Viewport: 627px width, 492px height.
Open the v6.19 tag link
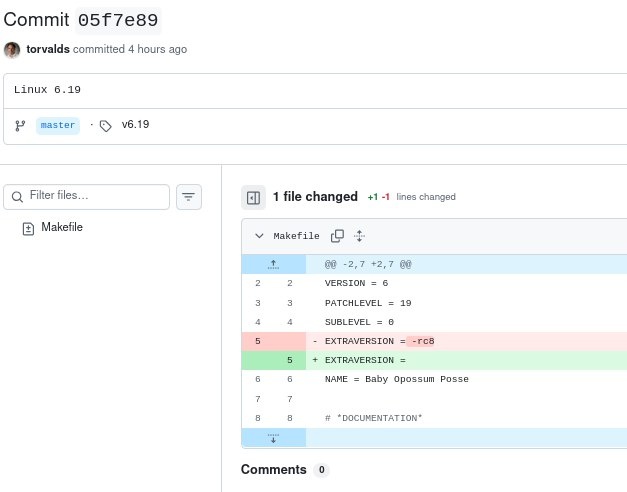point(135,124)
